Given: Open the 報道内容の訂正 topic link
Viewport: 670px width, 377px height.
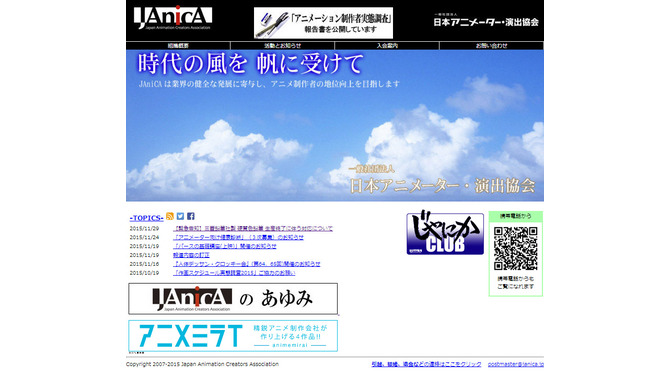Looking at the screenshot, I should click(x=191, y=255).
